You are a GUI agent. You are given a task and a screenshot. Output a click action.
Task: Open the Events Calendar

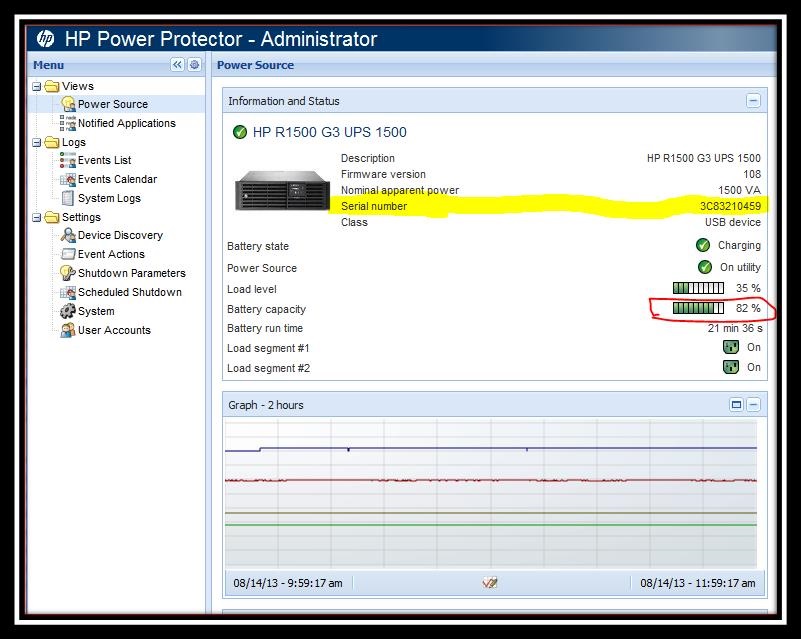coord(117,179)
